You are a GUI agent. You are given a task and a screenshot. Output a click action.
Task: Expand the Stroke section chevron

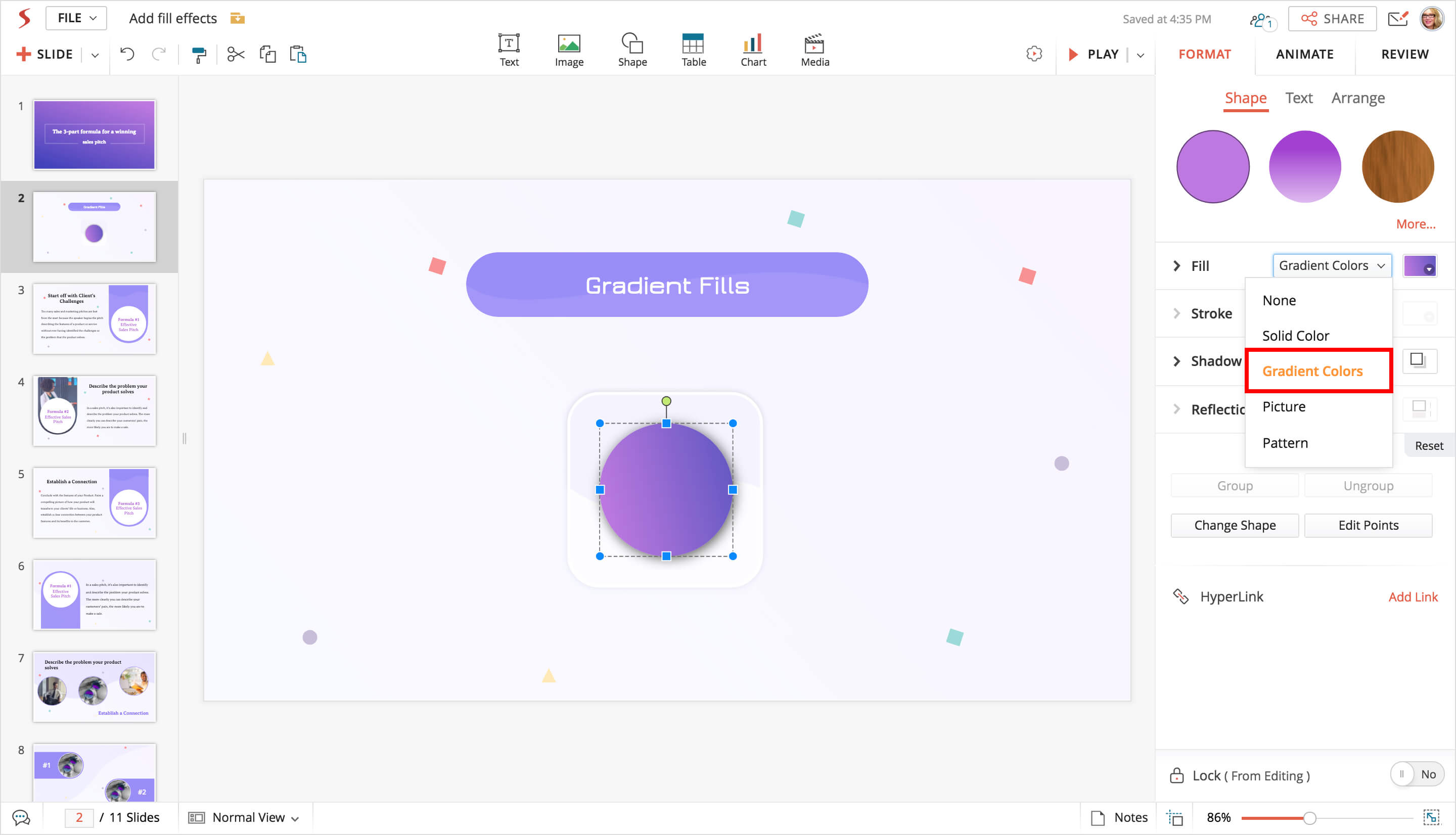click(x=1177, y=313)
